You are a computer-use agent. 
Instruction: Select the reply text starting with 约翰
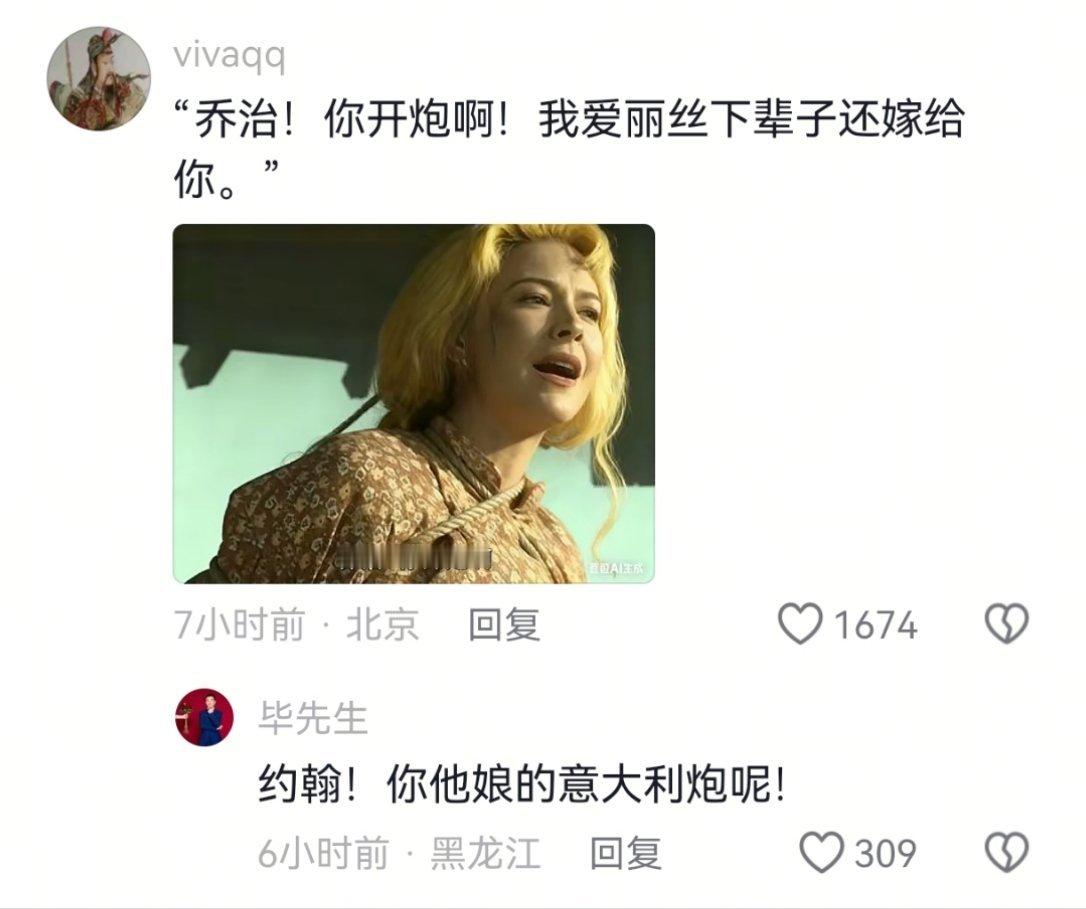(x=522, y=785)
